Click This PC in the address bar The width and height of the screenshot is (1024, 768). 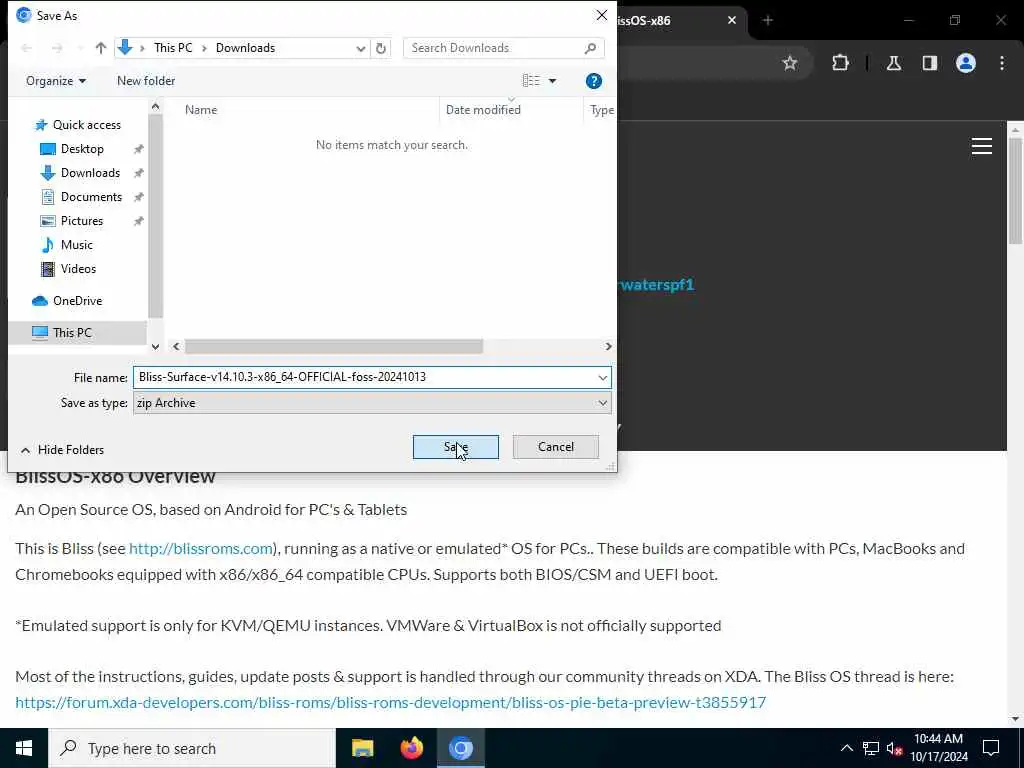pos(173,48)
